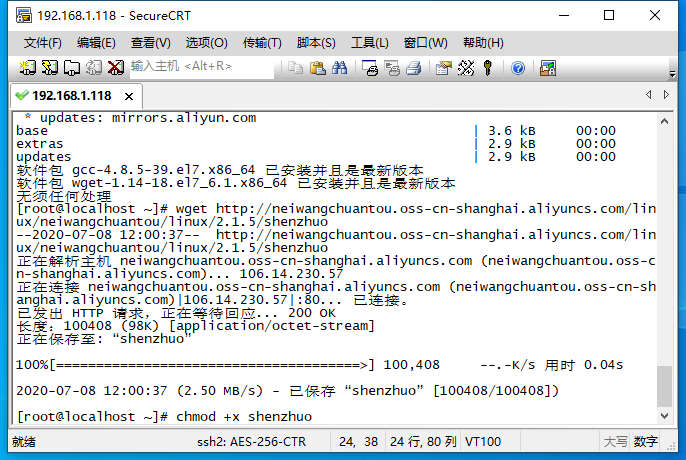686x460 pixels.
Task: Click the chmod +x shenzhuo command line
Action: point(164,416)
